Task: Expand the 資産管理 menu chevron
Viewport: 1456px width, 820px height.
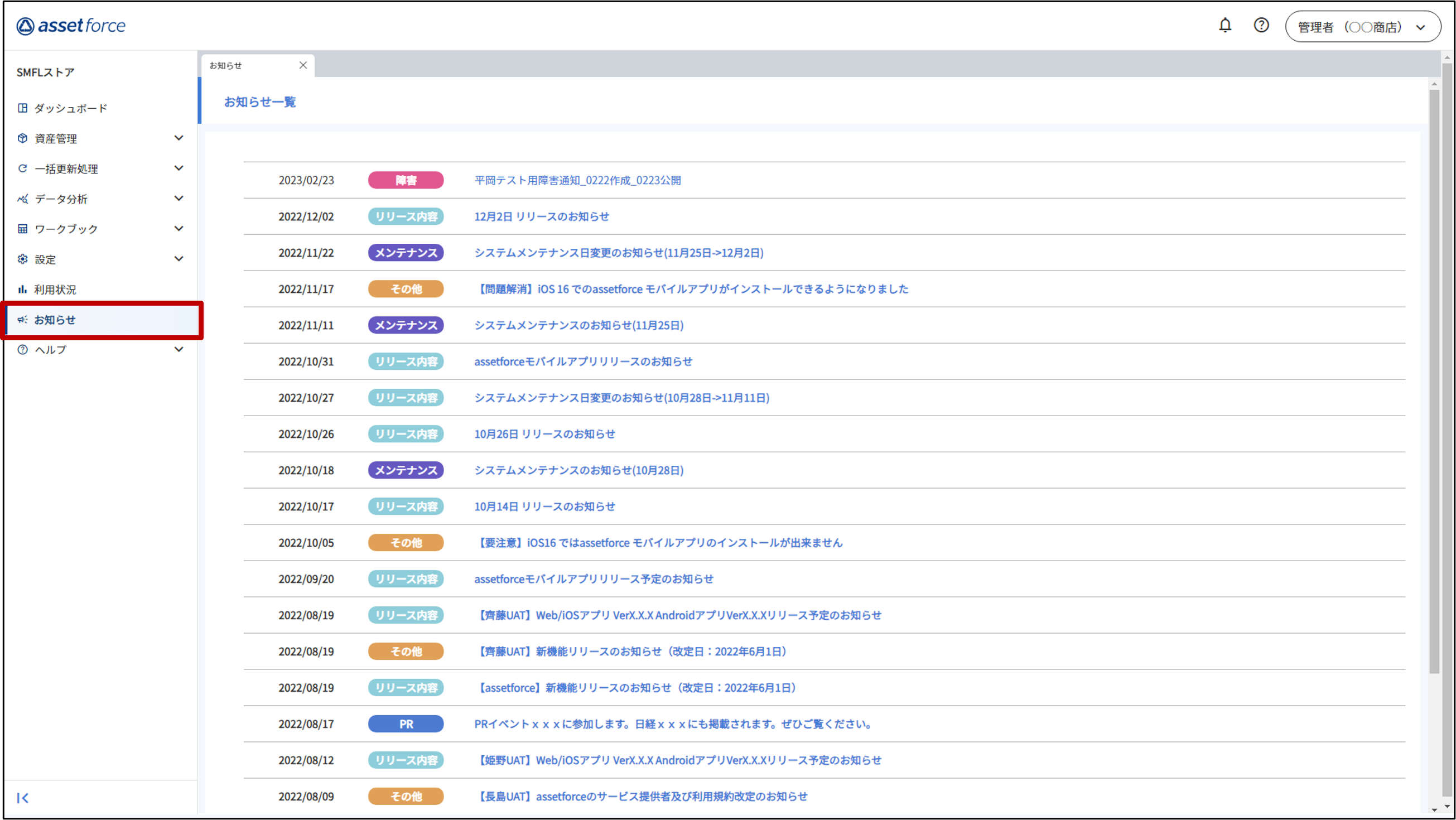Action: click(179, 138)
